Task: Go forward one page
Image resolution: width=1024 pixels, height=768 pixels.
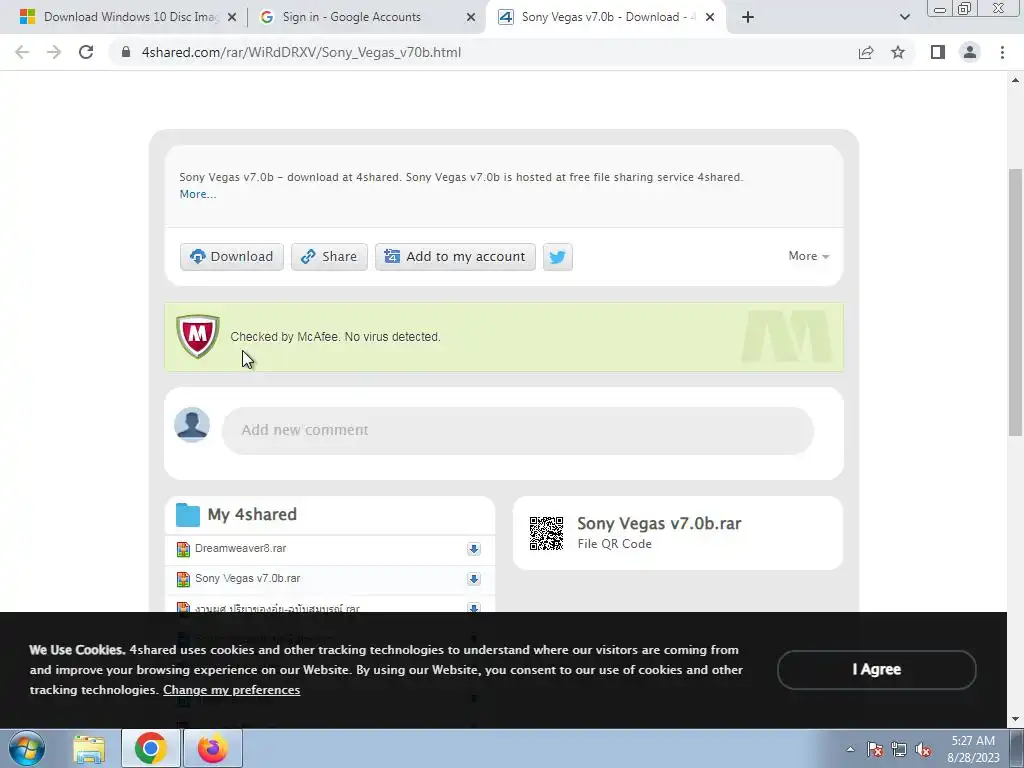Action: pyautogui.click(x=54, y=52)
